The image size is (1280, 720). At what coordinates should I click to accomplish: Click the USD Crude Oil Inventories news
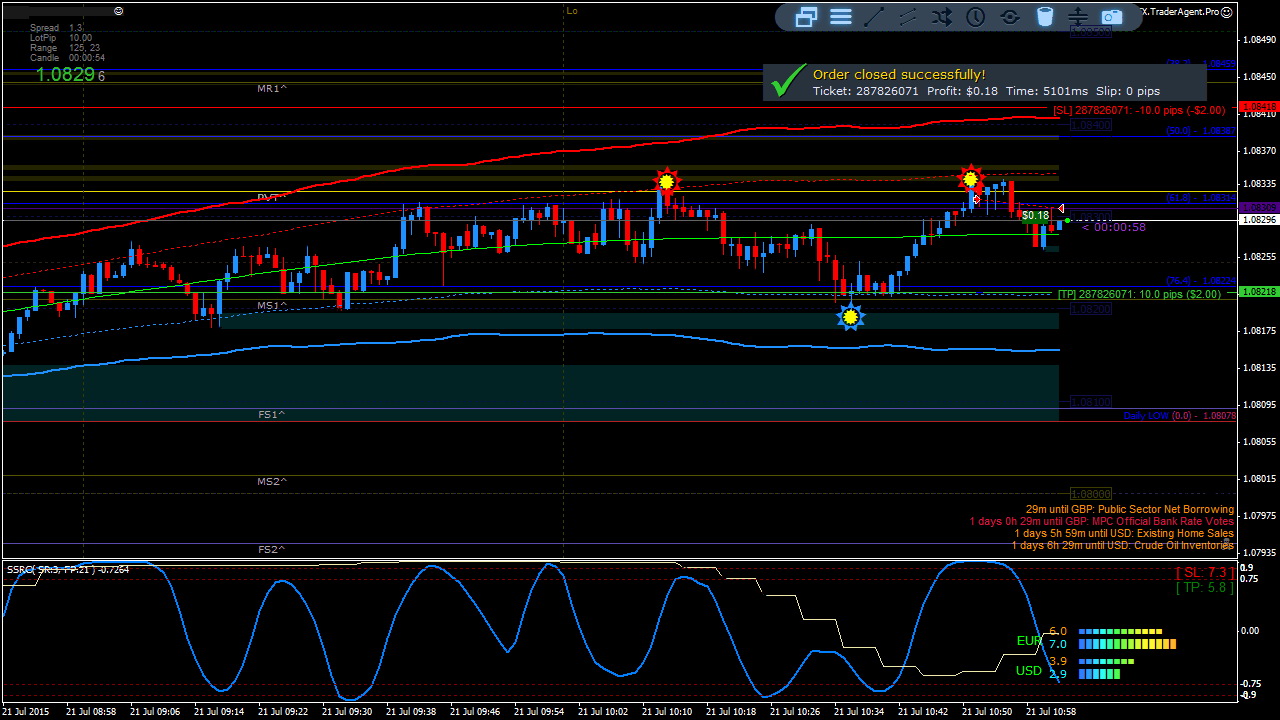click(1123, 546)
